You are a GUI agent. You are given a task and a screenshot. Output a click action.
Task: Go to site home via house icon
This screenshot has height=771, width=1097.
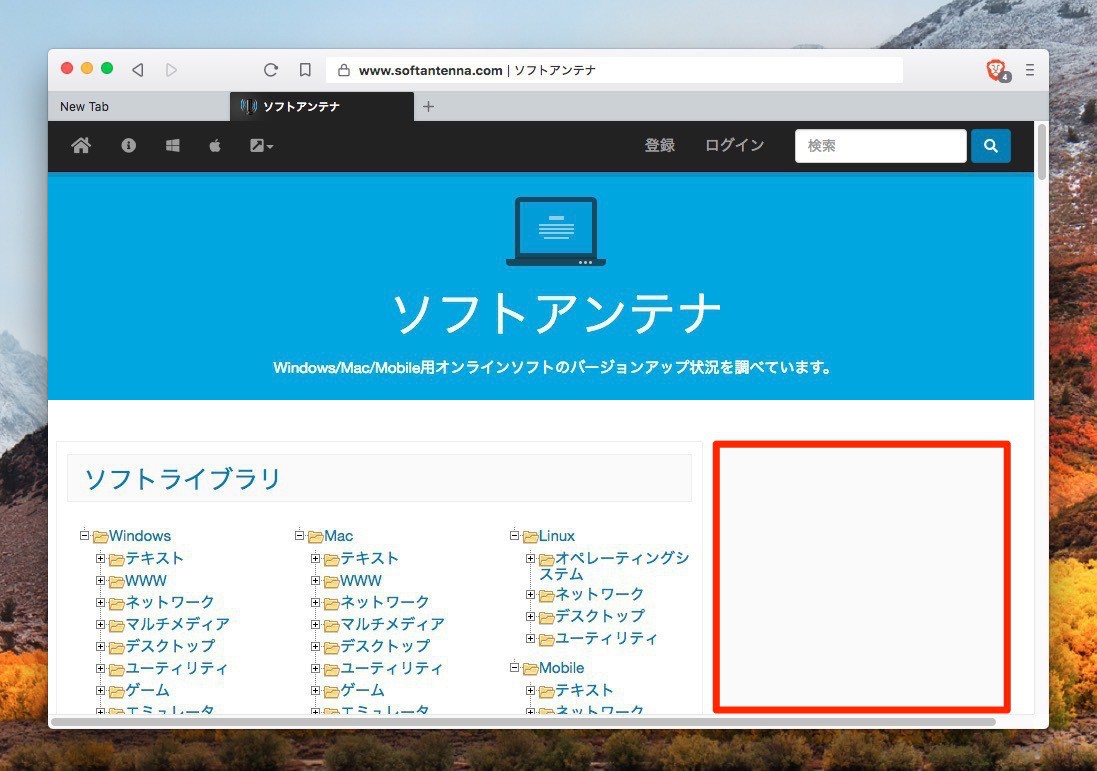click(81, 146)
